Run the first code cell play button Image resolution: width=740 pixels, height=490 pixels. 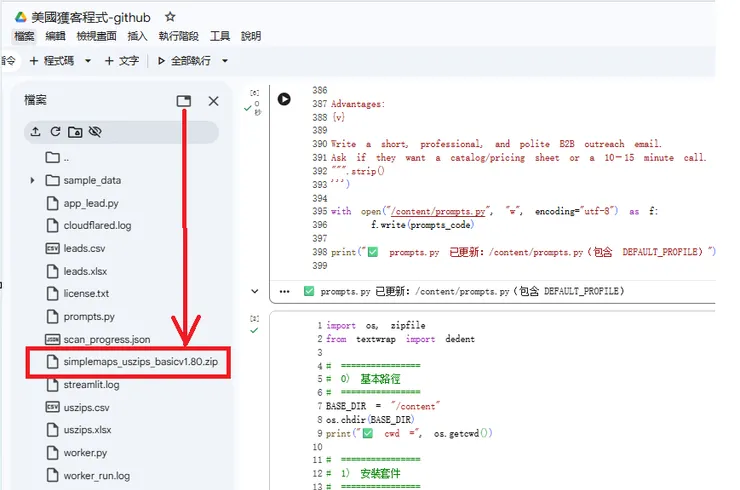point(284,99)
